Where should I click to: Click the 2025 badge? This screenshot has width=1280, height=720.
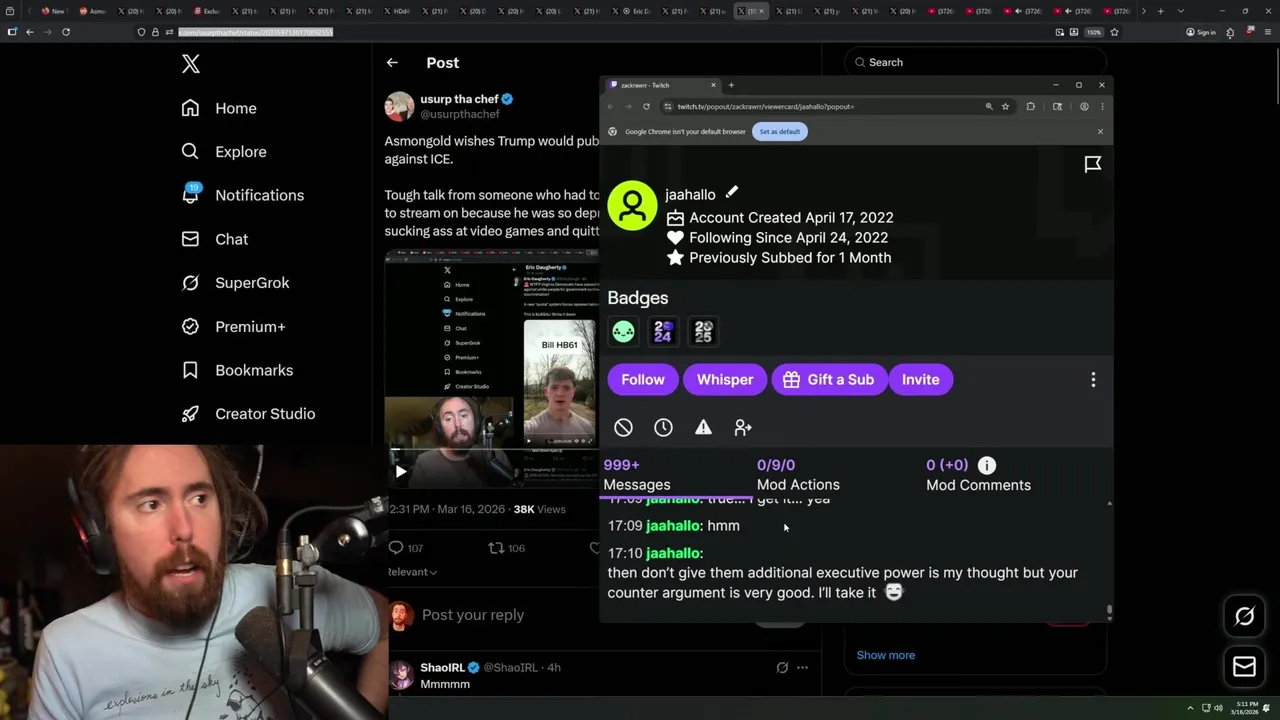703,331
